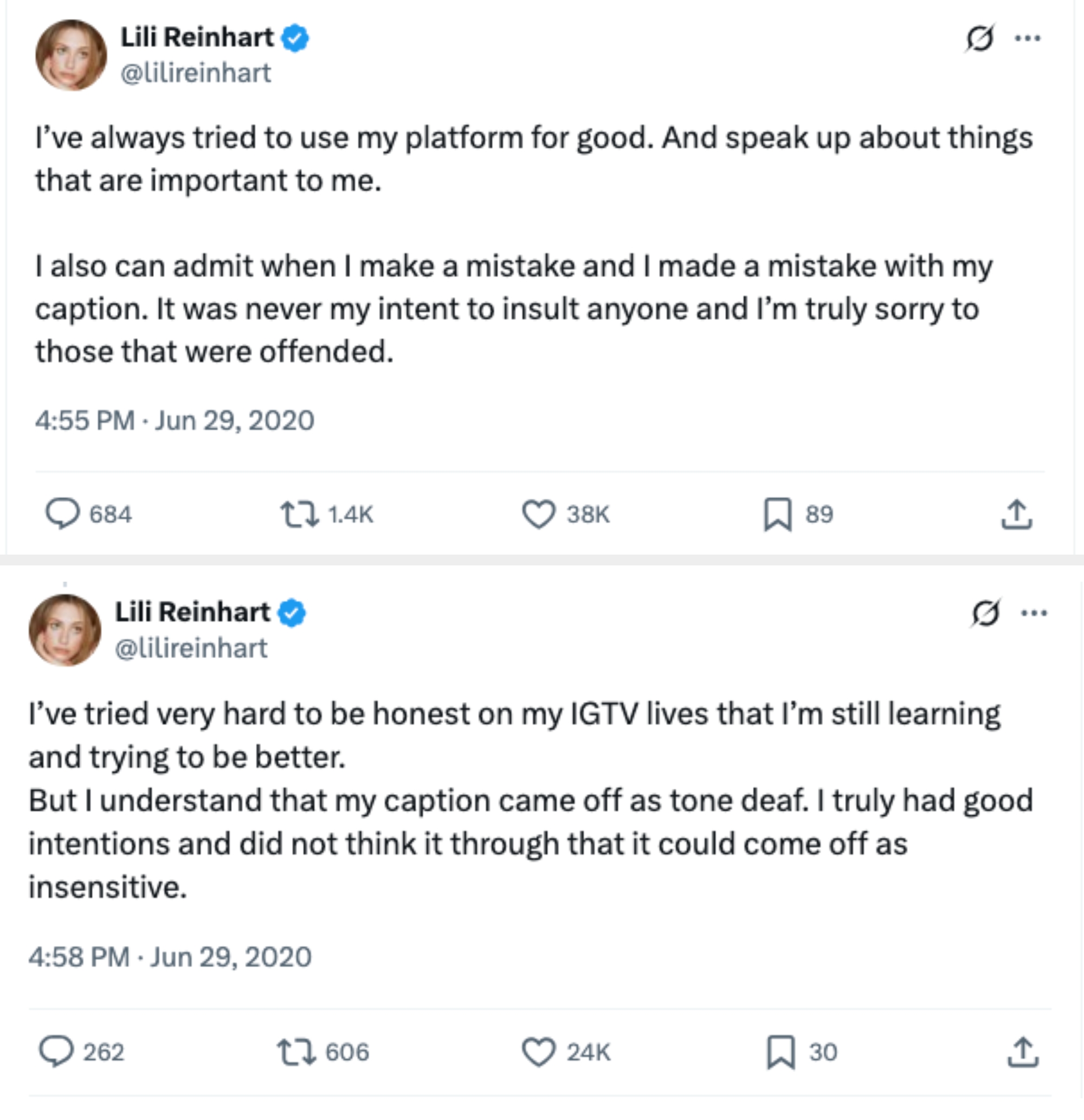Click the verified badge next to Lili Reinhart
Image resolution: width=1084 pixels, height=1120 pixels.
[x=293, y=38]
